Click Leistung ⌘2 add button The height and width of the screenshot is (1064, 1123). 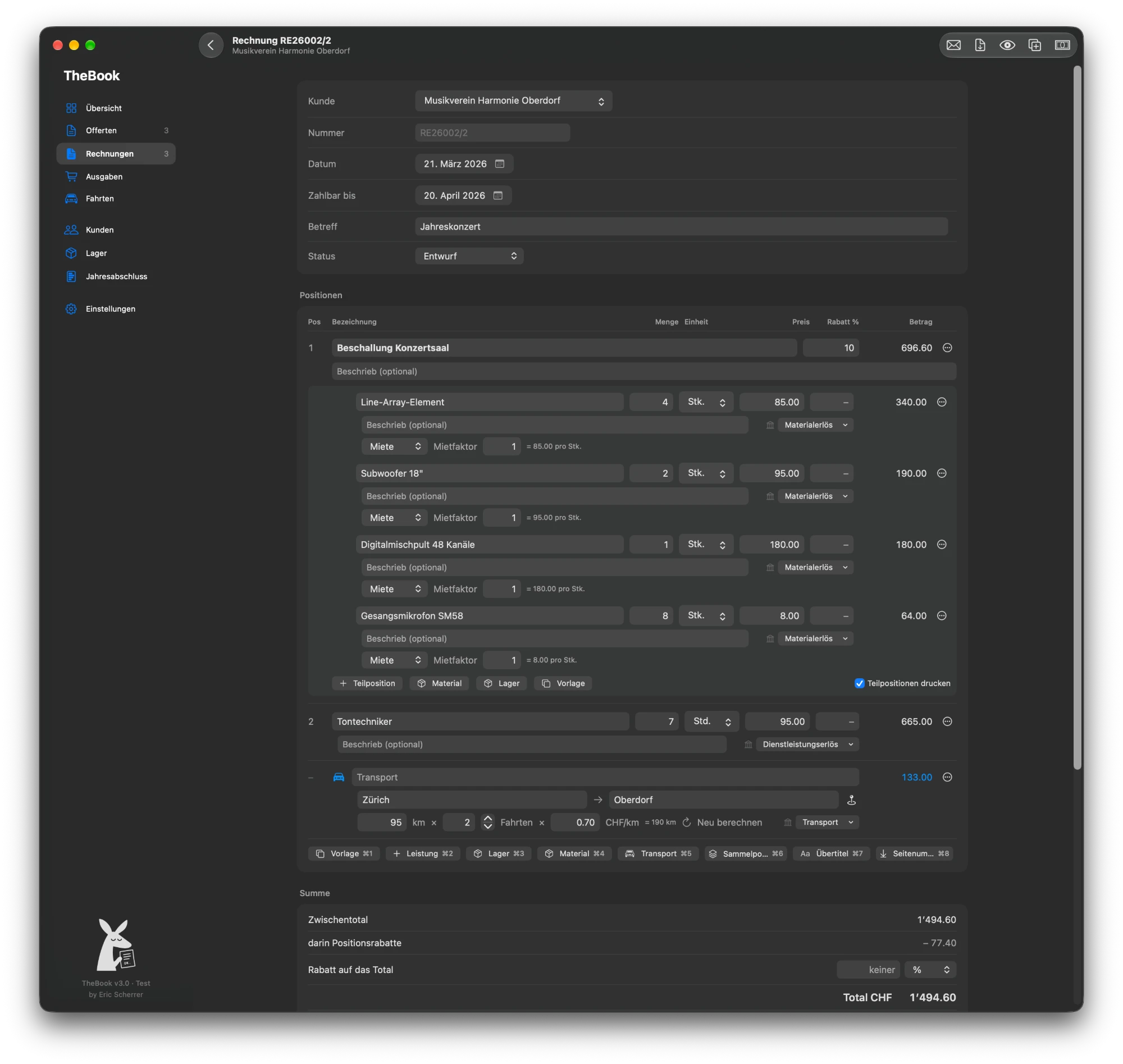pos(423,854)
